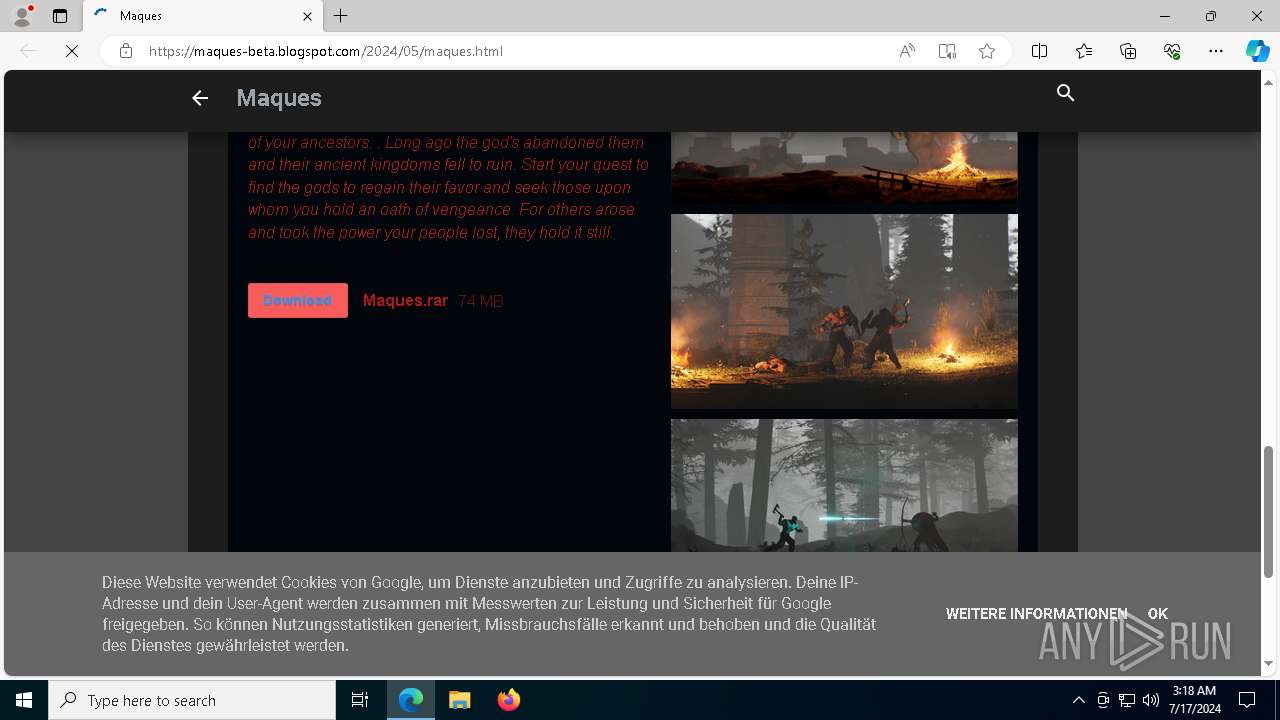Image resolution: width=1280 pixels, height=720 pixels.
Task: Open the notification center icon
Action: [x=1247, y=700]
